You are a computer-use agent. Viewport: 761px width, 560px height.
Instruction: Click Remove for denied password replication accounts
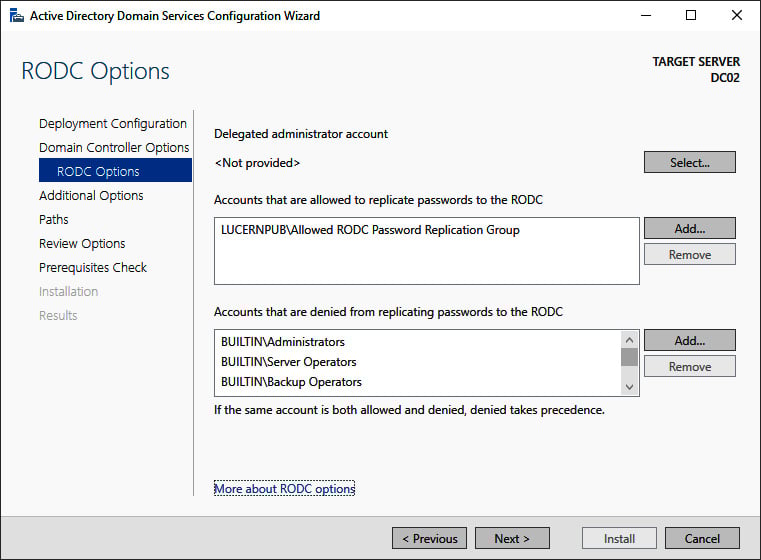pyautogui.click(x=690, y=366)
